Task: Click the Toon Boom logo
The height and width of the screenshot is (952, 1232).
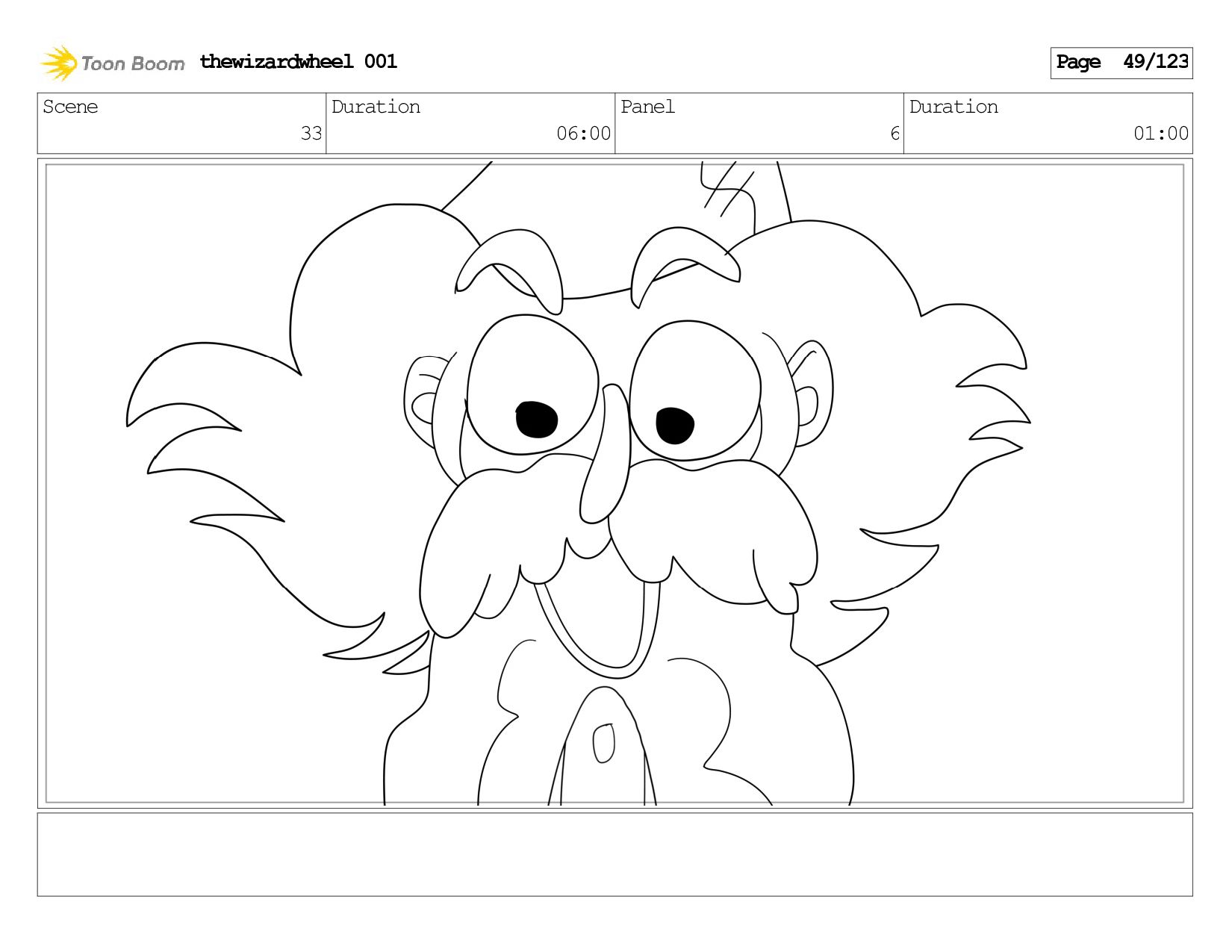Action: 112,63
